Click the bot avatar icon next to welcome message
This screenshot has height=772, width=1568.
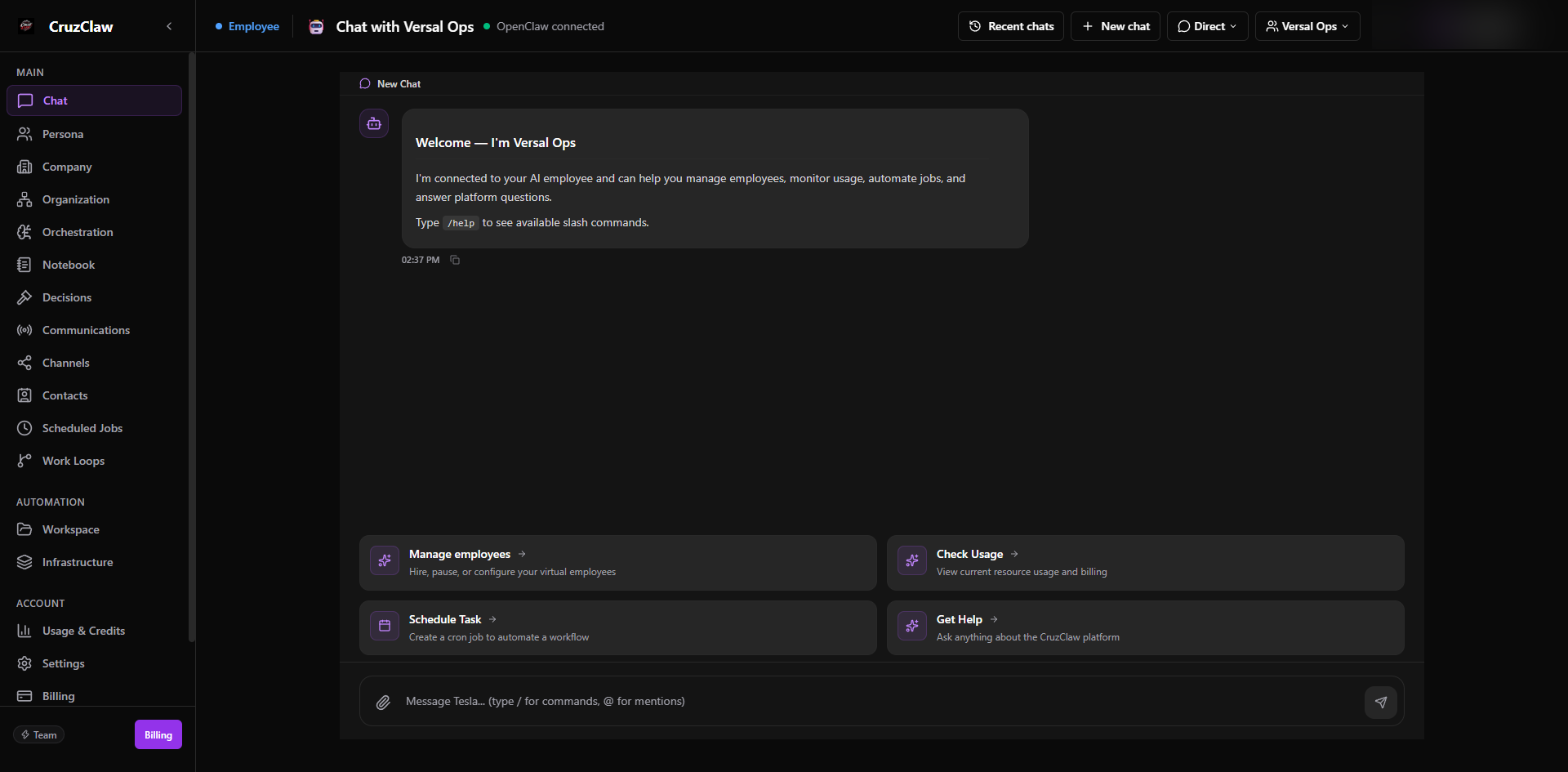(x=374, y=123)
